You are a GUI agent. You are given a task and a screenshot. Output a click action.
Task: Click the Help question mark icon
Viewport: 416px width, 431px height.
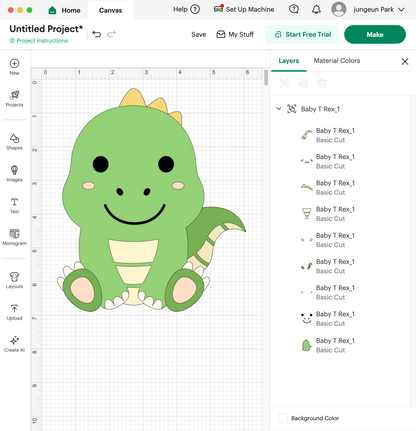click(x=195, y=9)
